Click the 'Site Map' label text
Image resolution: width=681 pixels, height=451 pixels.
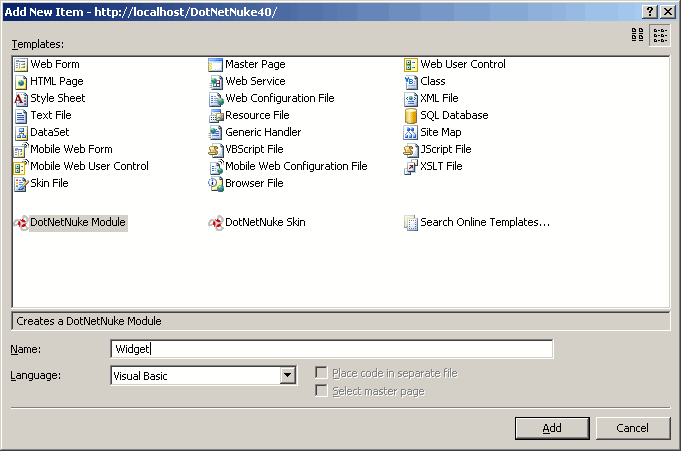(x=441, y=132)
